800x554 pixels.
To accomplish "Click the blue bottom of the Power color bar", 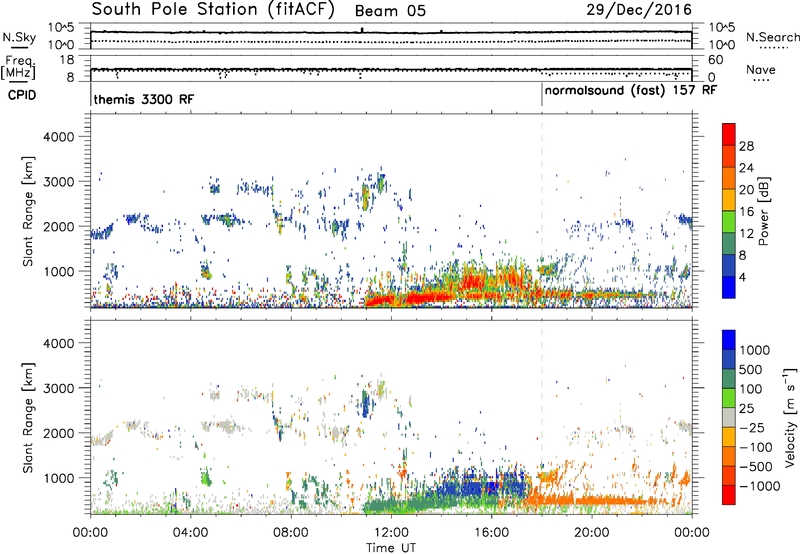I will click(729, 287).
